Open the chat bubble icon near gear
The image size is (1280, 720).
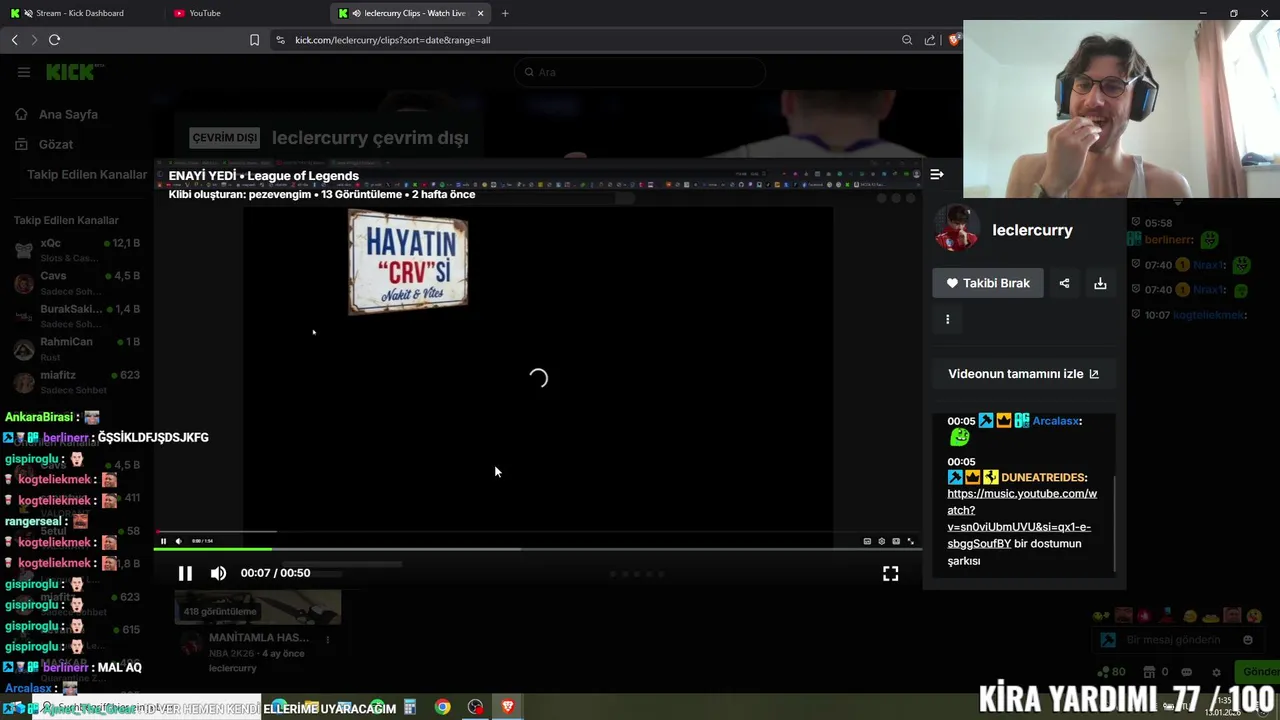1187,672
